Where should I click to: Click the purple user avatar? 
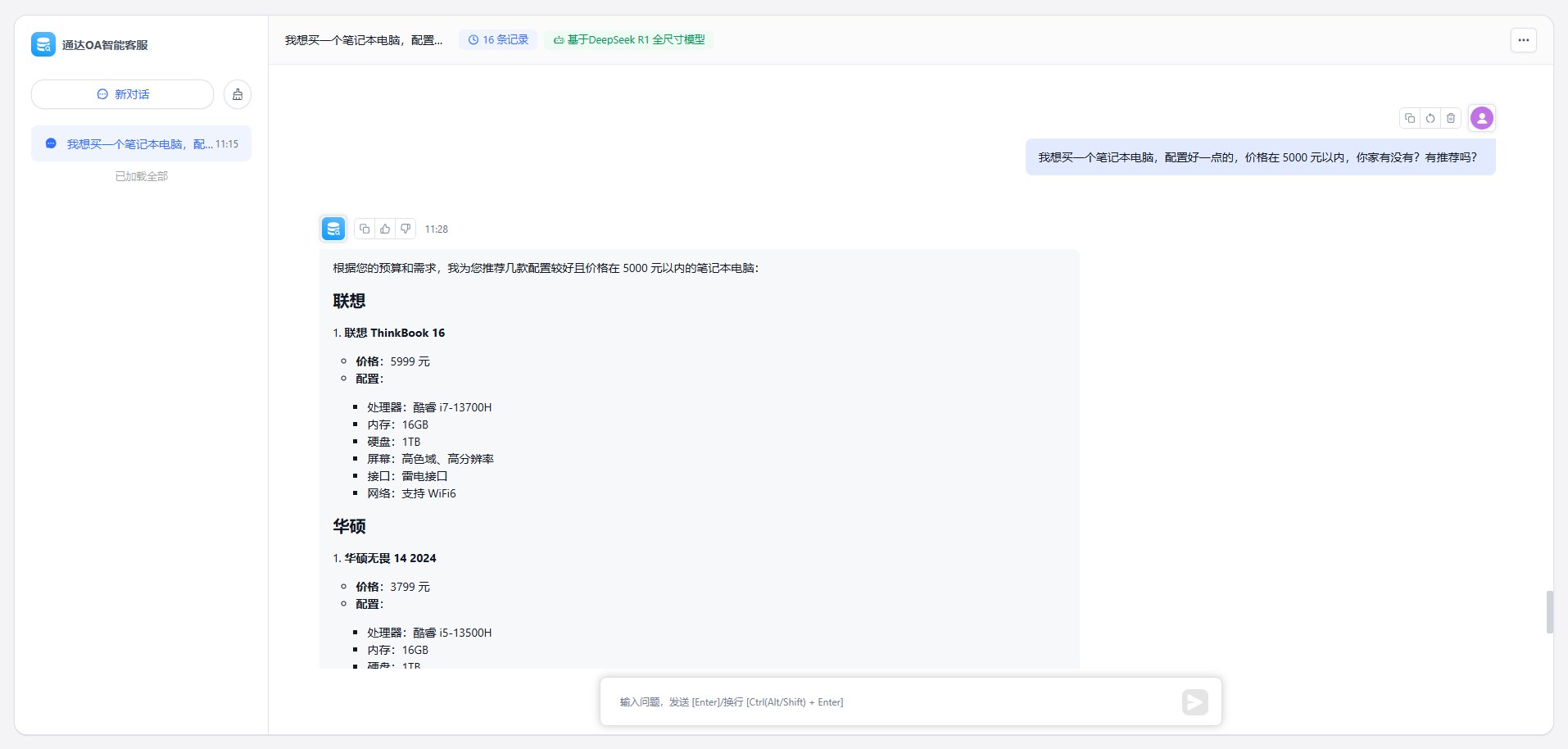(x=1482, y=118)
